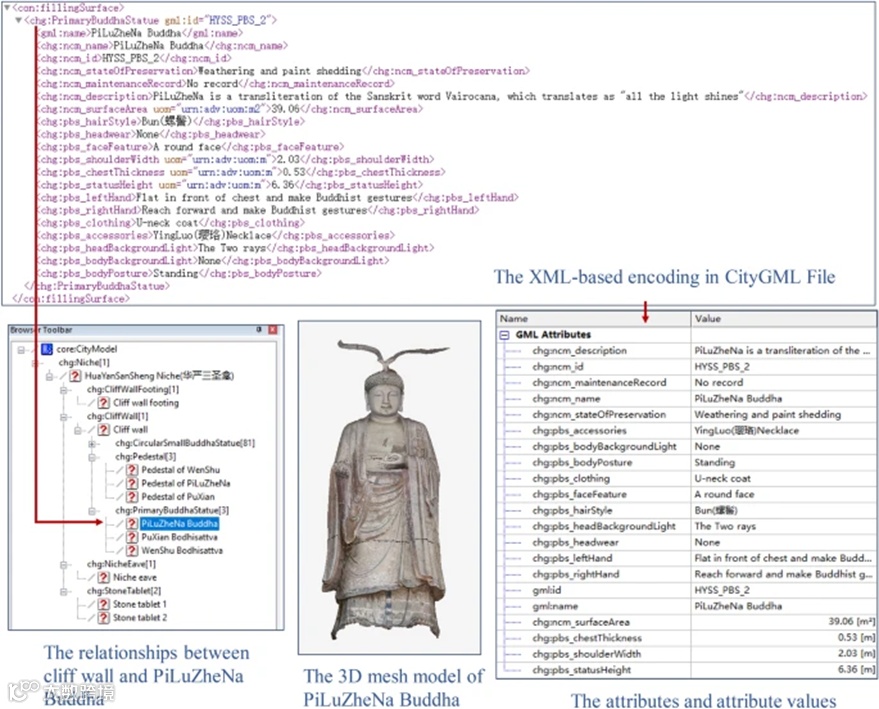The width and height of the screenshot is (879, 709).
Task: Click 'The Two rays' value
Action: [725, 526]
